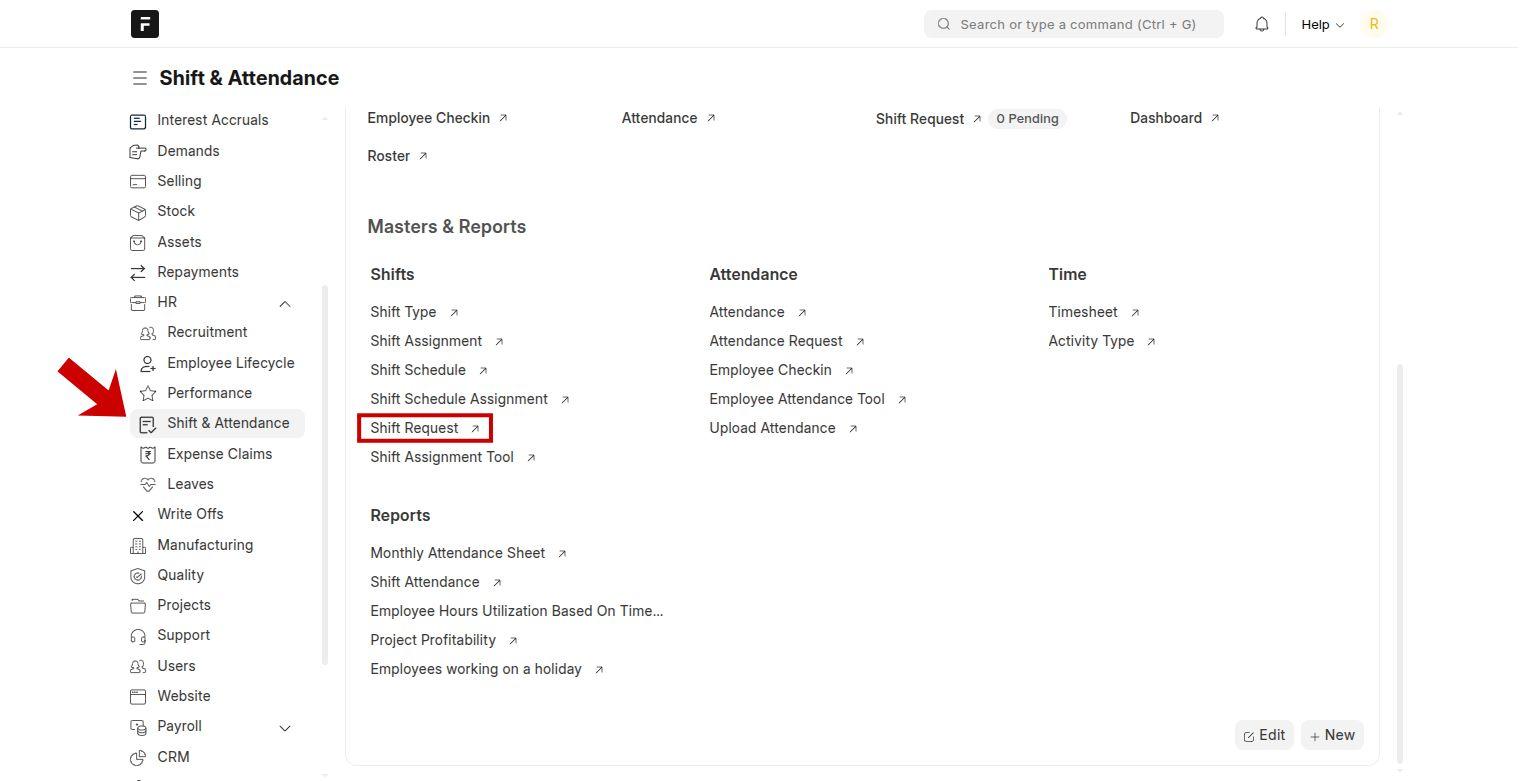Click the Edit button

pyautogui.click(x=1264, y=735)
